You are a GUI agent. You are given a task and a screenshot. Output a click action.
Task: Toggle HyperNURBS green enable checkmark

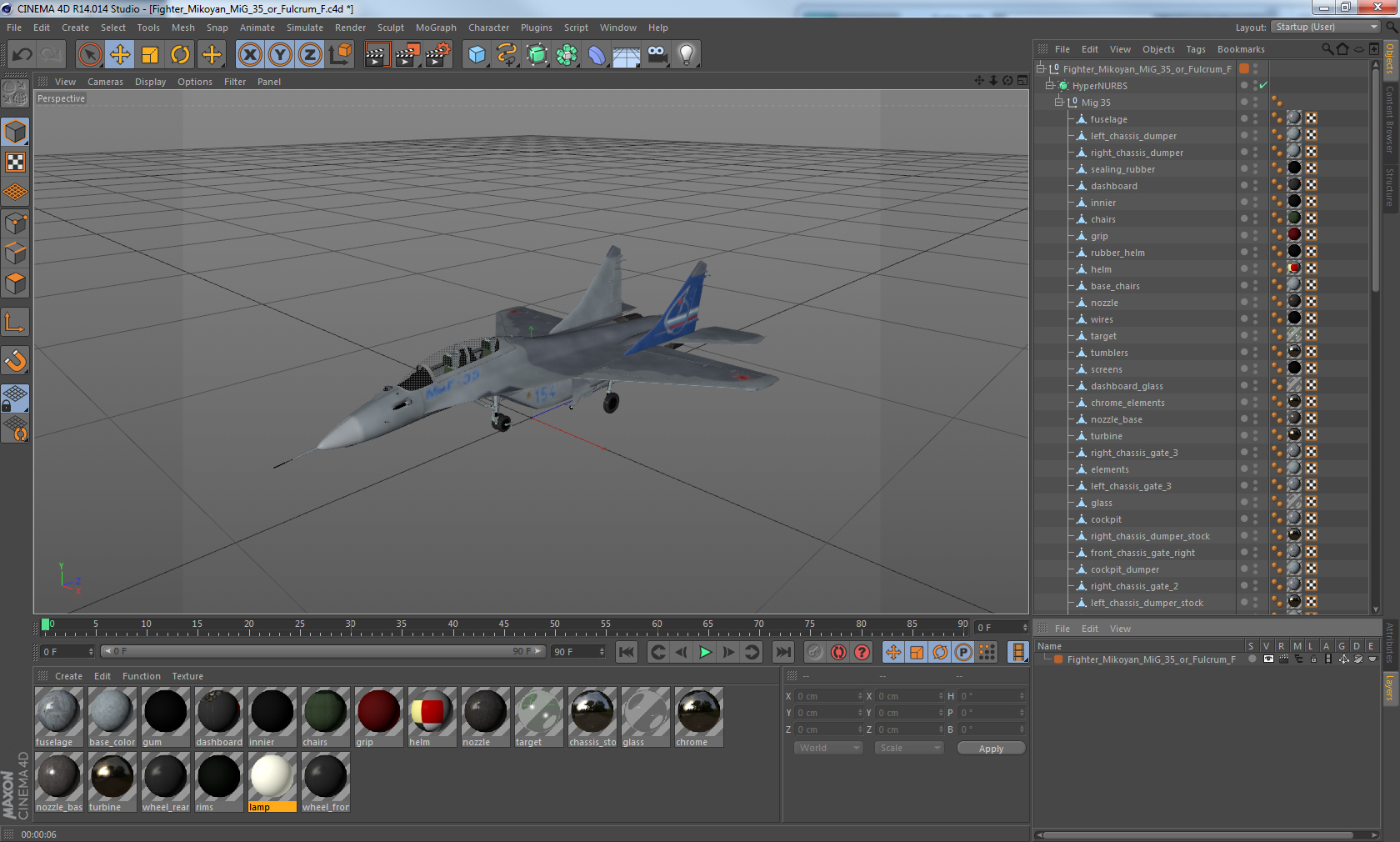(x=1263, y=85)
